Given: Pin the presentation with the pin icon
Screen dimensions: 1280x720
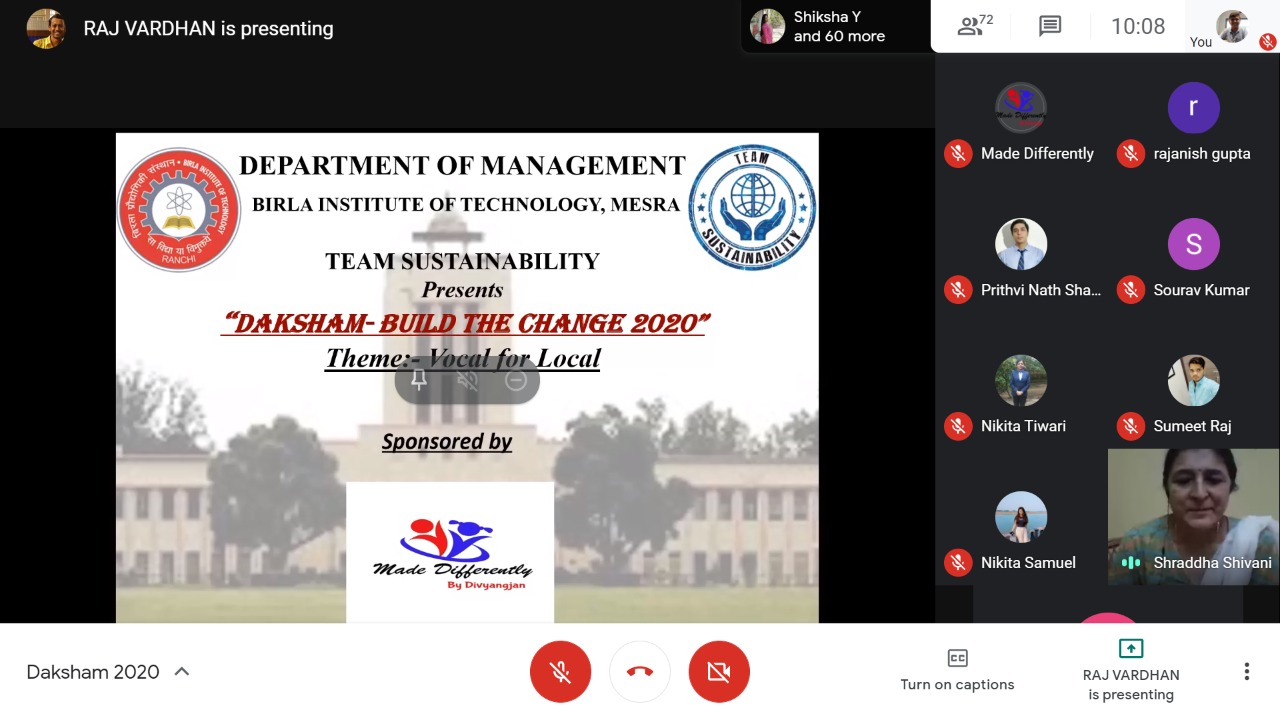Looking at the screenshot, I should point(419,380).
